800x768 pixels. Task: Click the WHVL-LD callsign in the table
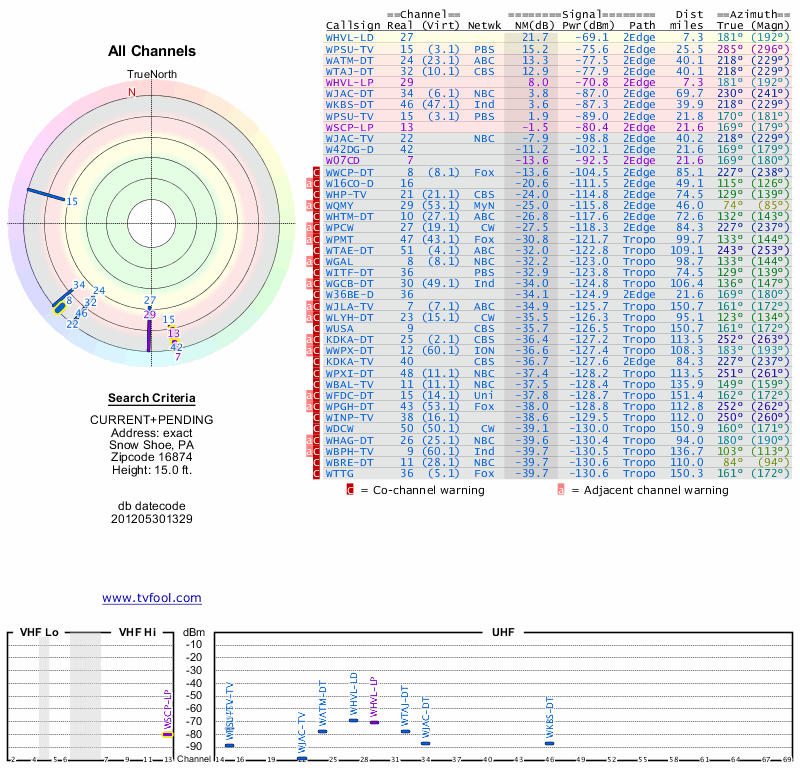[x=350, y=36]
